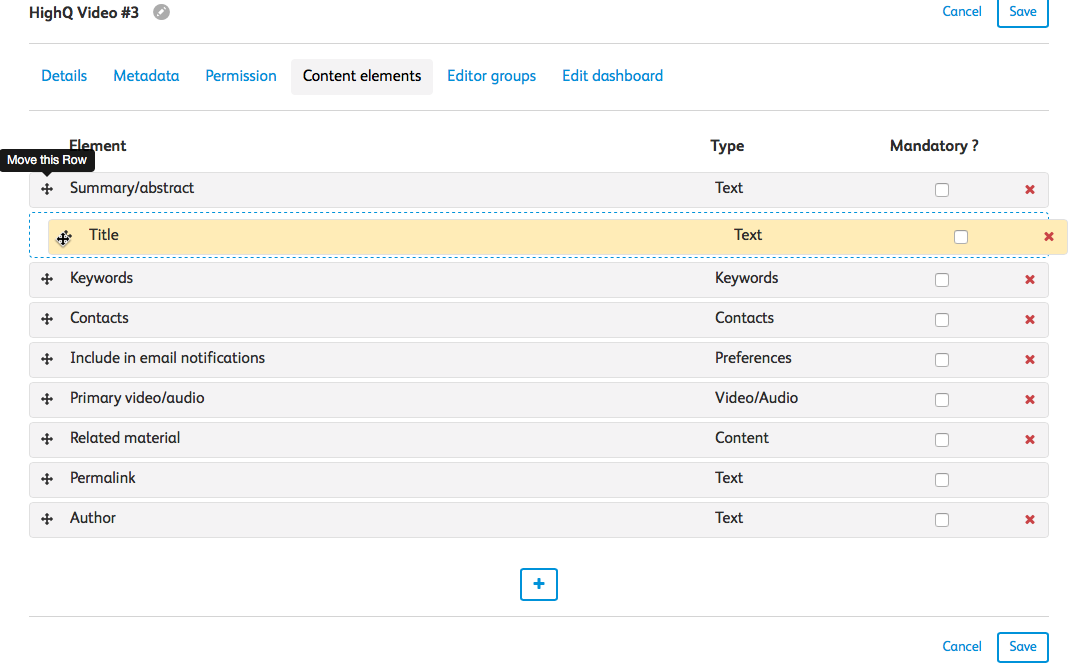Click the move handle for Summary/abstract row
The width and height of the screenshot is (1071, 667).
click(x=47, y=189)
